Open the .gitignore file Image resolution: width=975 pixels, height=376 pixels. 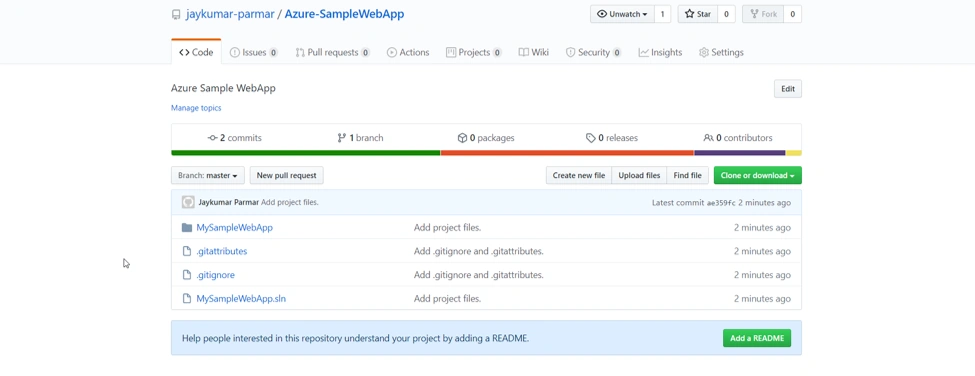click(x=215, y=275)
